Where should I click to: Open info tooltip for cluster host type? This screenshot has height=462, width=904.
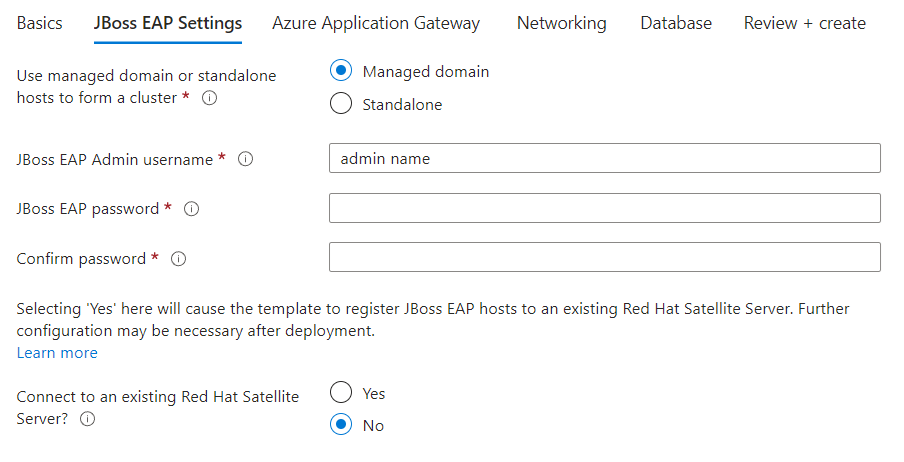point(209,98)
